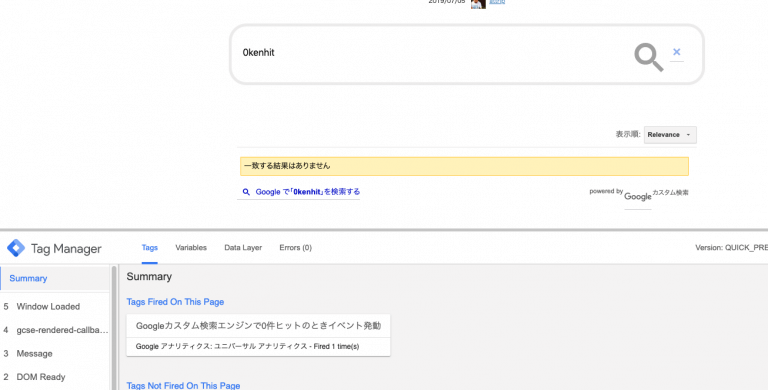
Task: Click the Tag Manager diamond logo
Action: (16, 248)
